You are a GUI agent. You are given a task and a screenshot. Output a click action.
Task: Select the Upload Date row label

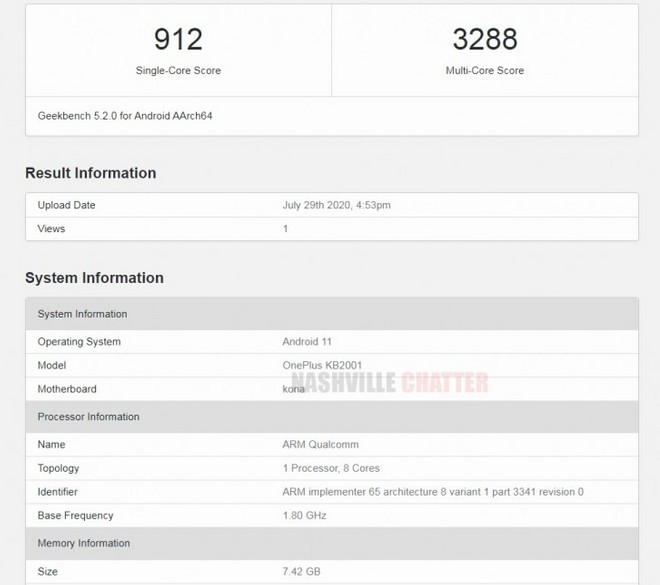tap(66, 205)
